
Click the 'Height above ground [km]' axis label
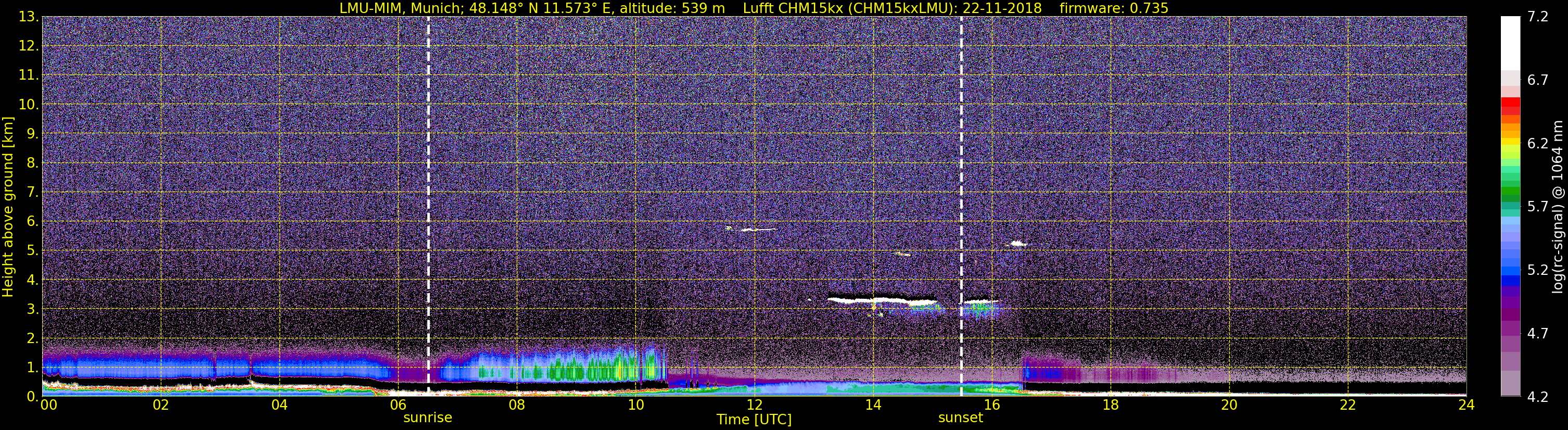[8, 207]
